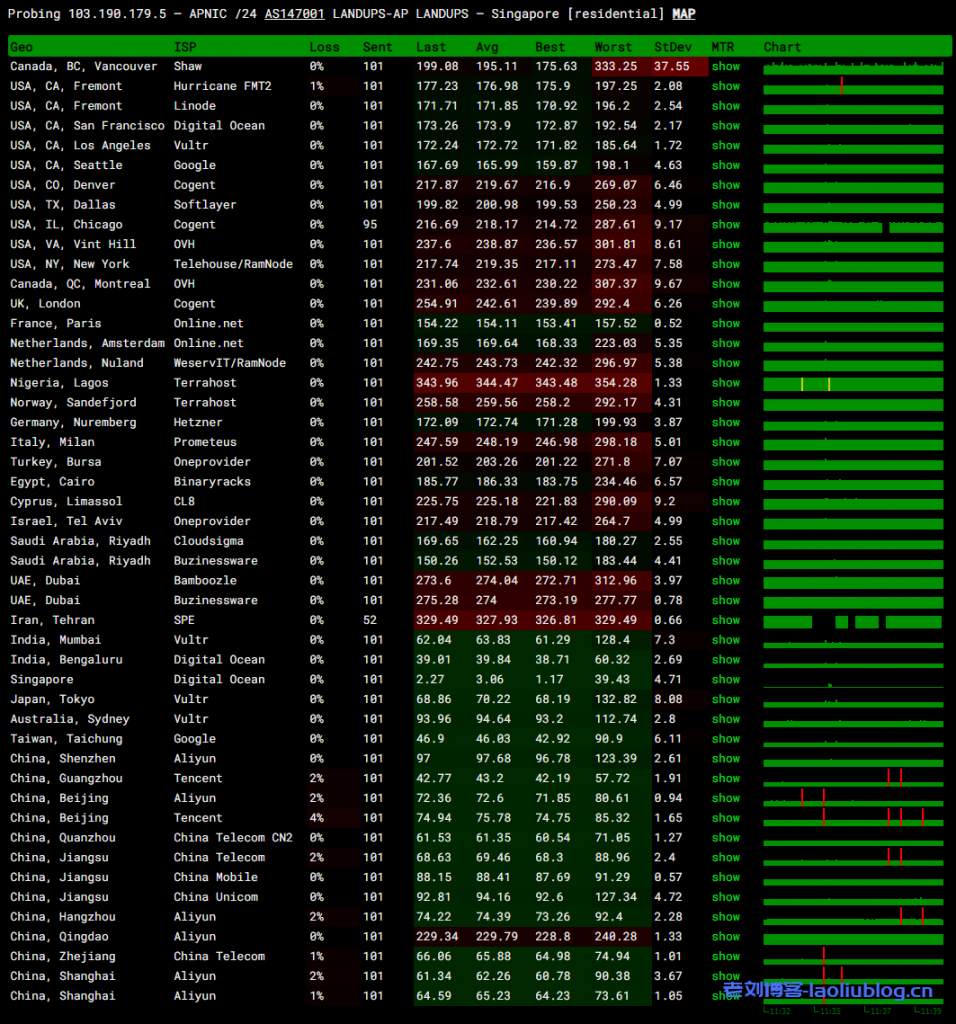The image size is (956, 1024).
Task: Click the StDev column header
Action: 671,47
